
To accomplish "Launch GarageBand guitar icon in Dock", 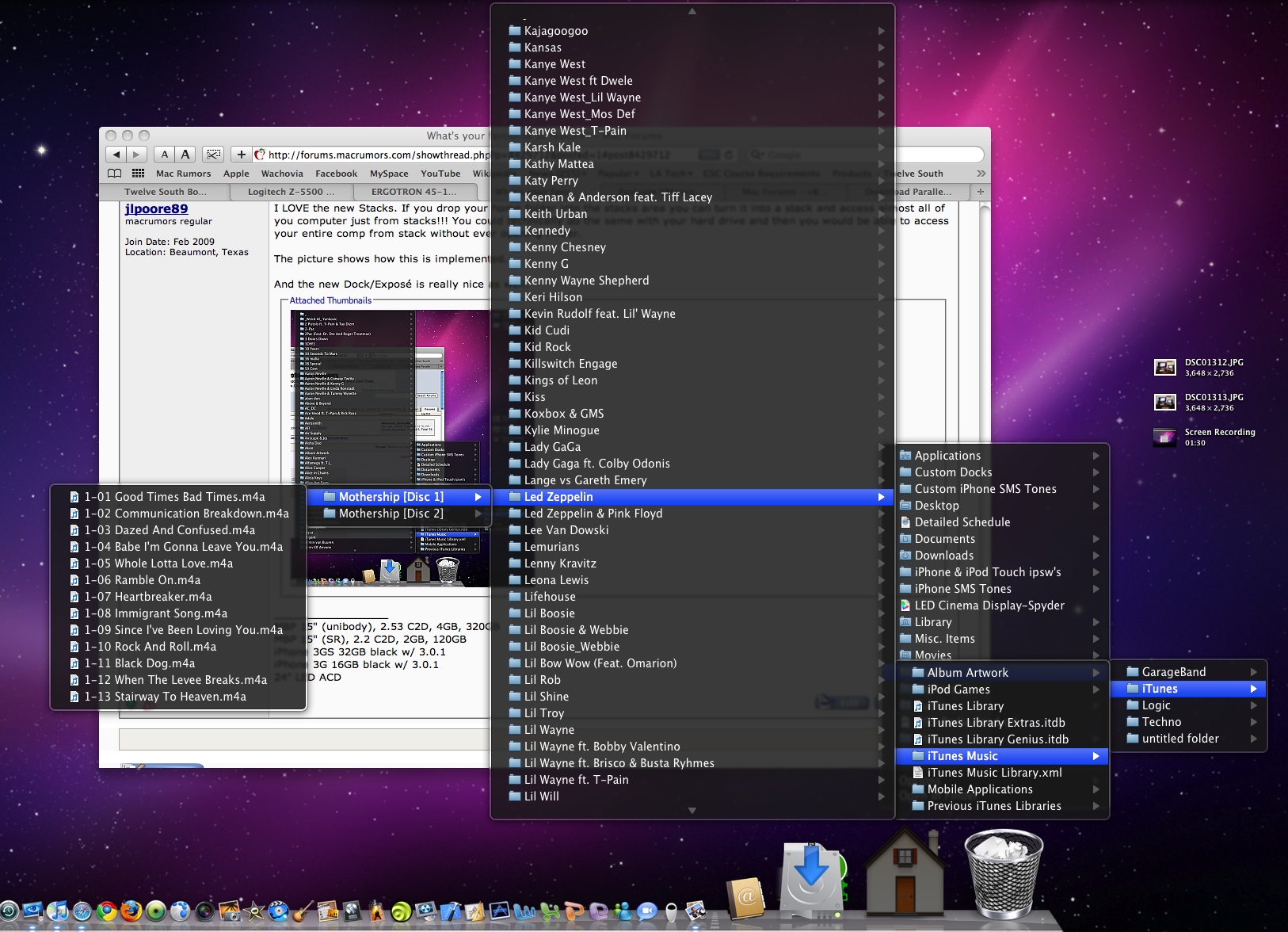I will (x=303, y=911).
